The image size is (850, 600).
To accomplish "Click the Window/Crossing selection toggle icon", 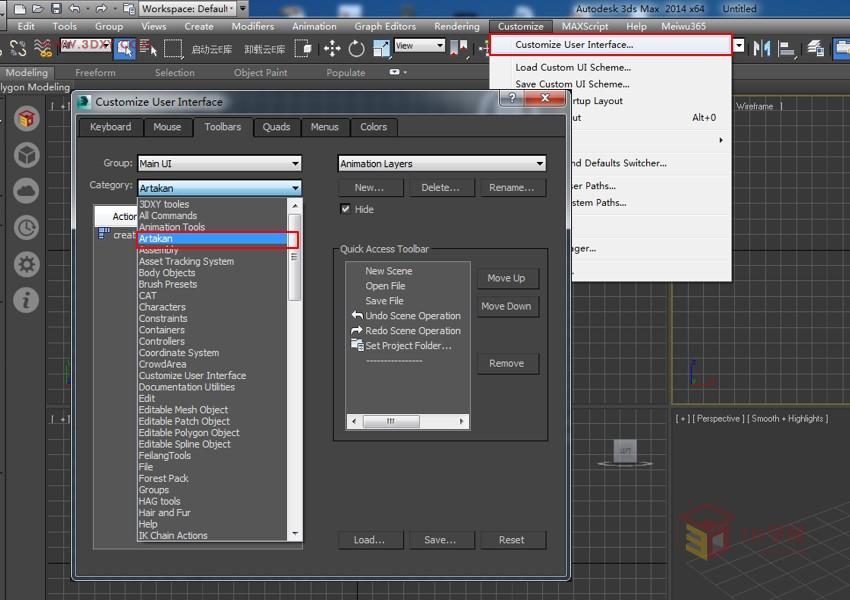I will pos(303,48).
